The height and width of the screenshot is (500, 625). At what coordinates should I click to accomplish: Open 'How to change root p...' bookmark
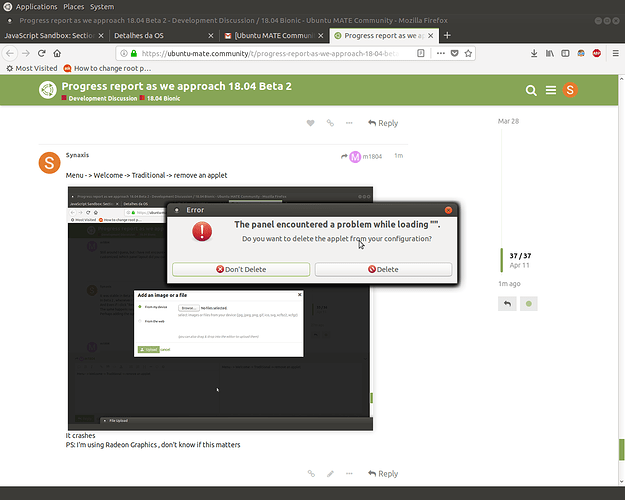pyautogui.click(x=107, y=68)
